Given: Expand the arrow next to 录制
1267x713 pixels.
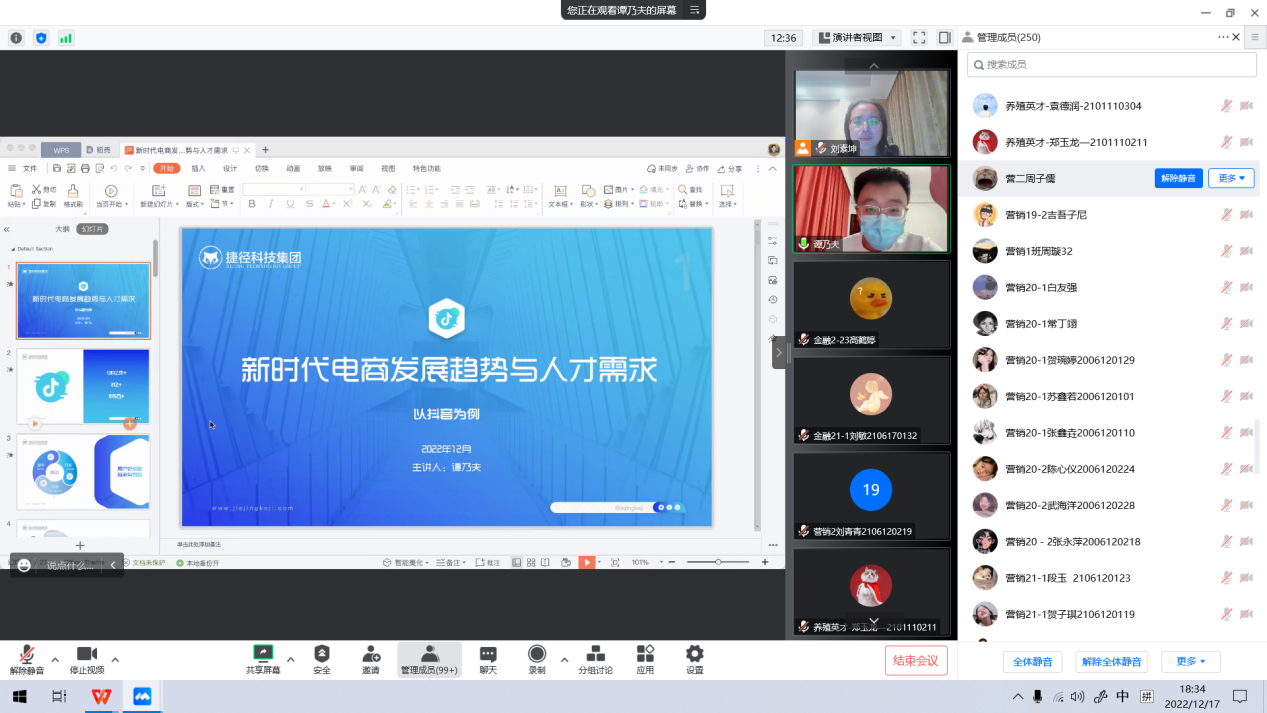Looking at the screenshot, I should coord(564,660).
